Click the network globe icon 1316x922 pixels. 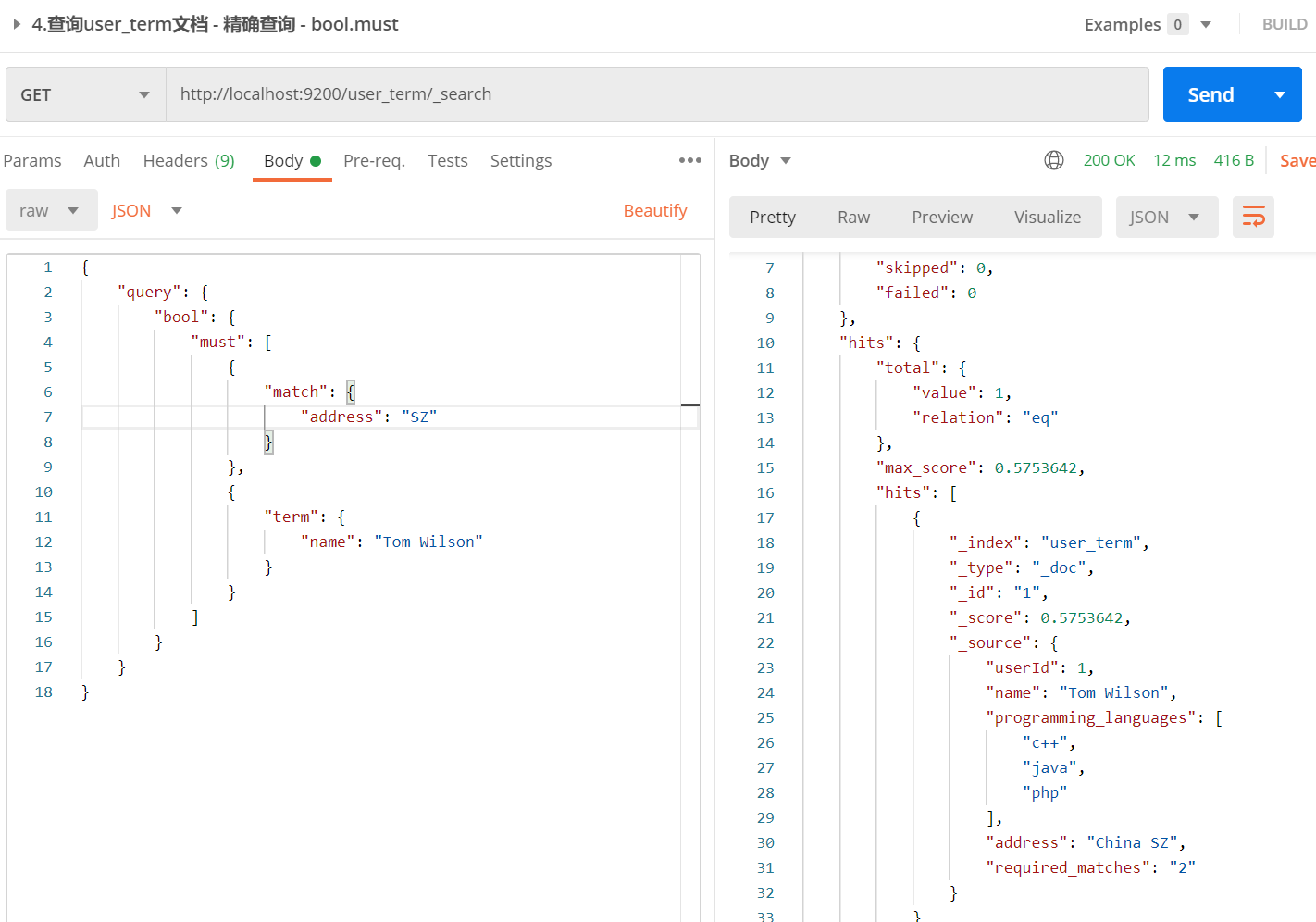1054,160
